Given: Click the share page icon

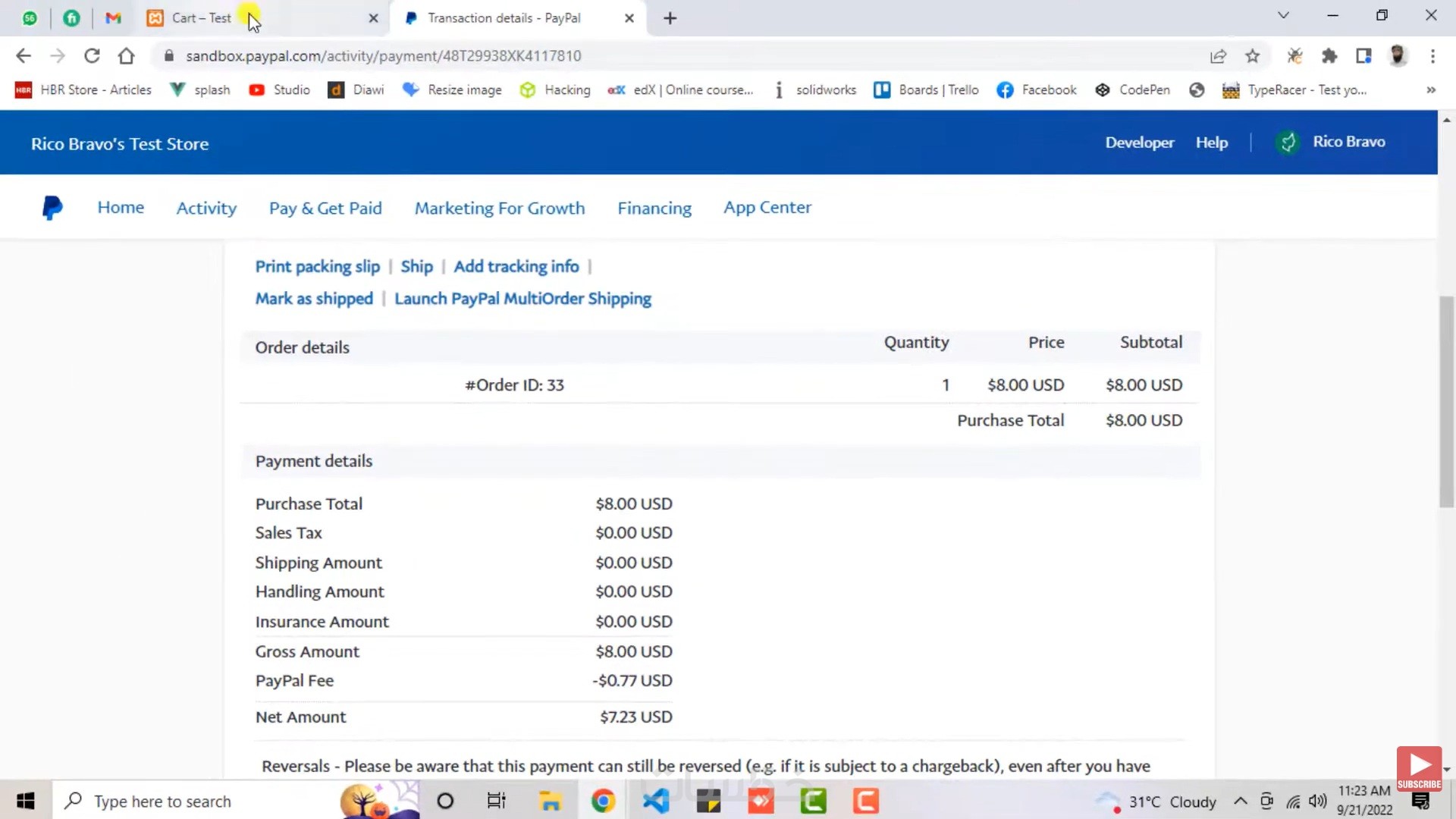Looking at the screenshot, I should click(x=1218, y=56).
